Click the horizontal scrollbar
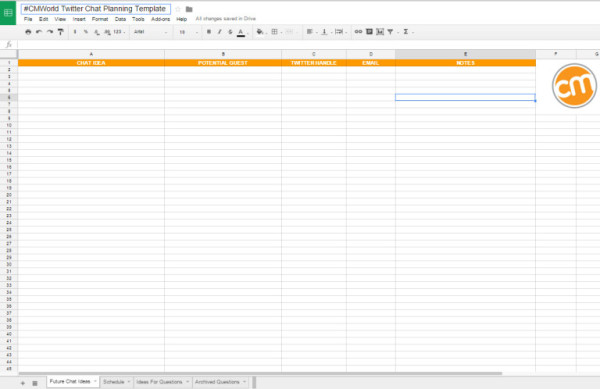This screenshot has height=389, width=600. click(x=260, y=373)
